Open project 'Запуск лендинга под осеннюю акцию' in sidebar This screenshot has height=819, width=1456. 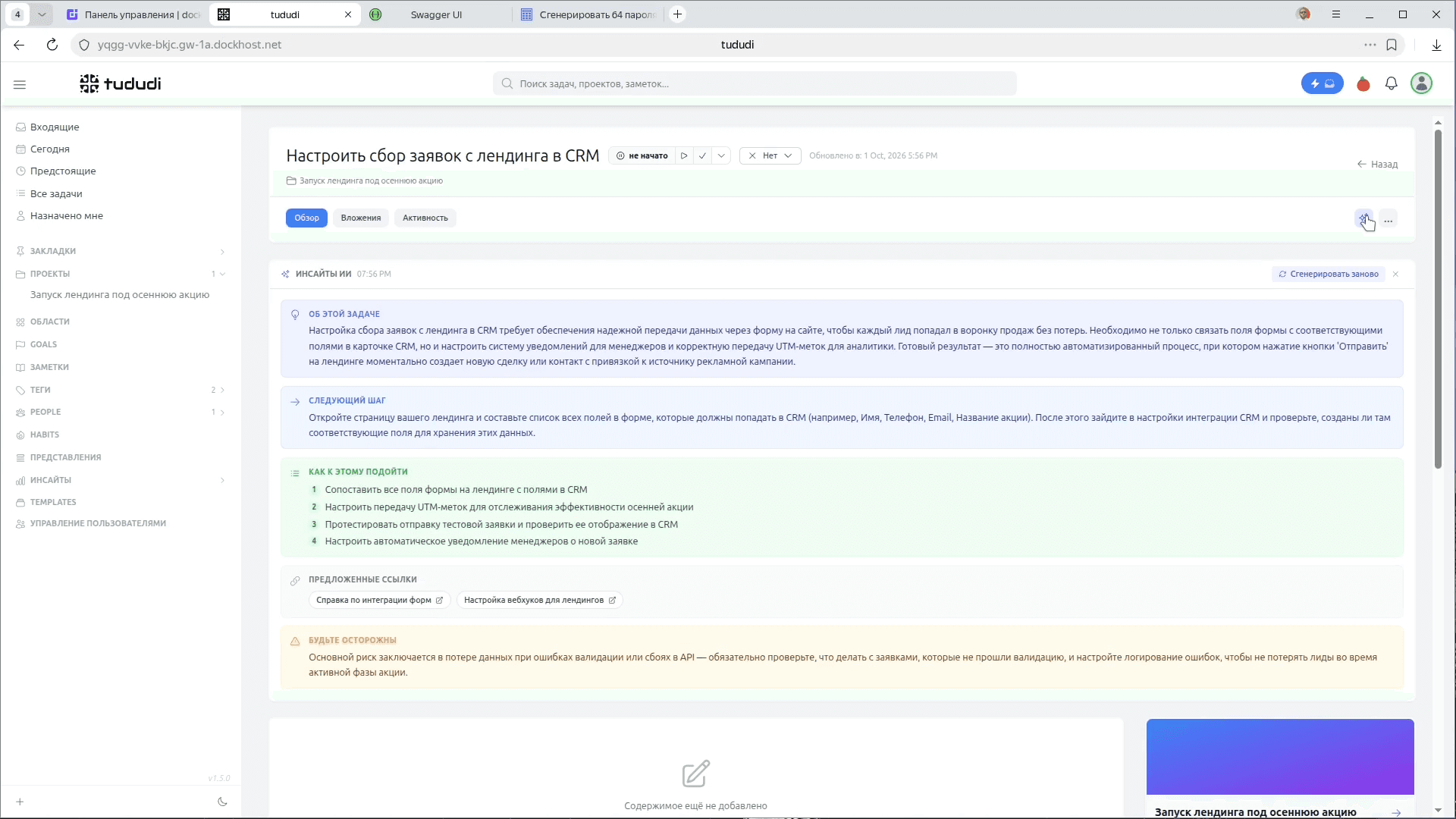pos(120,295)
